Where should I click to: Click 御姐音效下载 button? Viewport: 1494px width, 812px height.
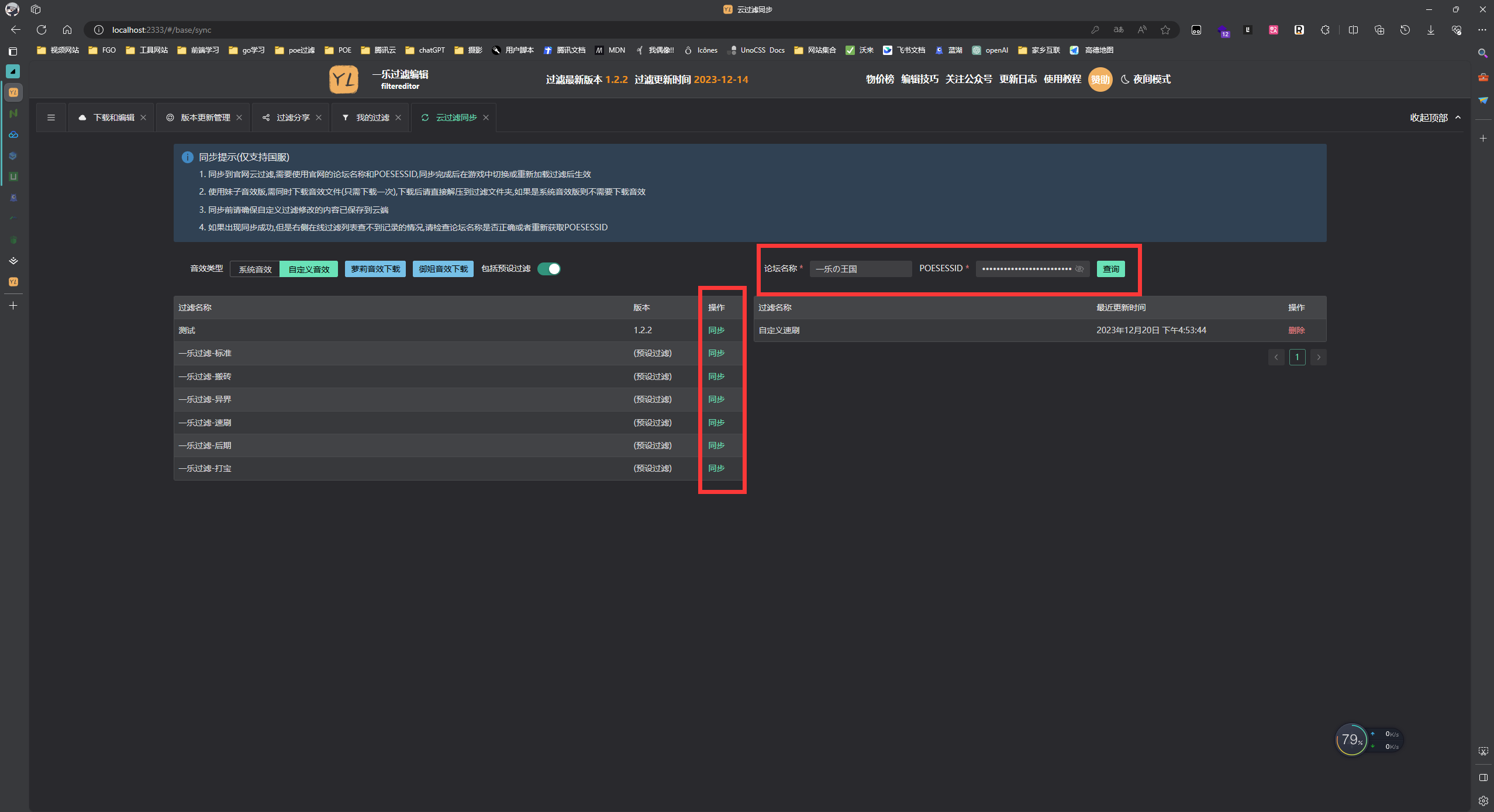[x=443, y=269]
